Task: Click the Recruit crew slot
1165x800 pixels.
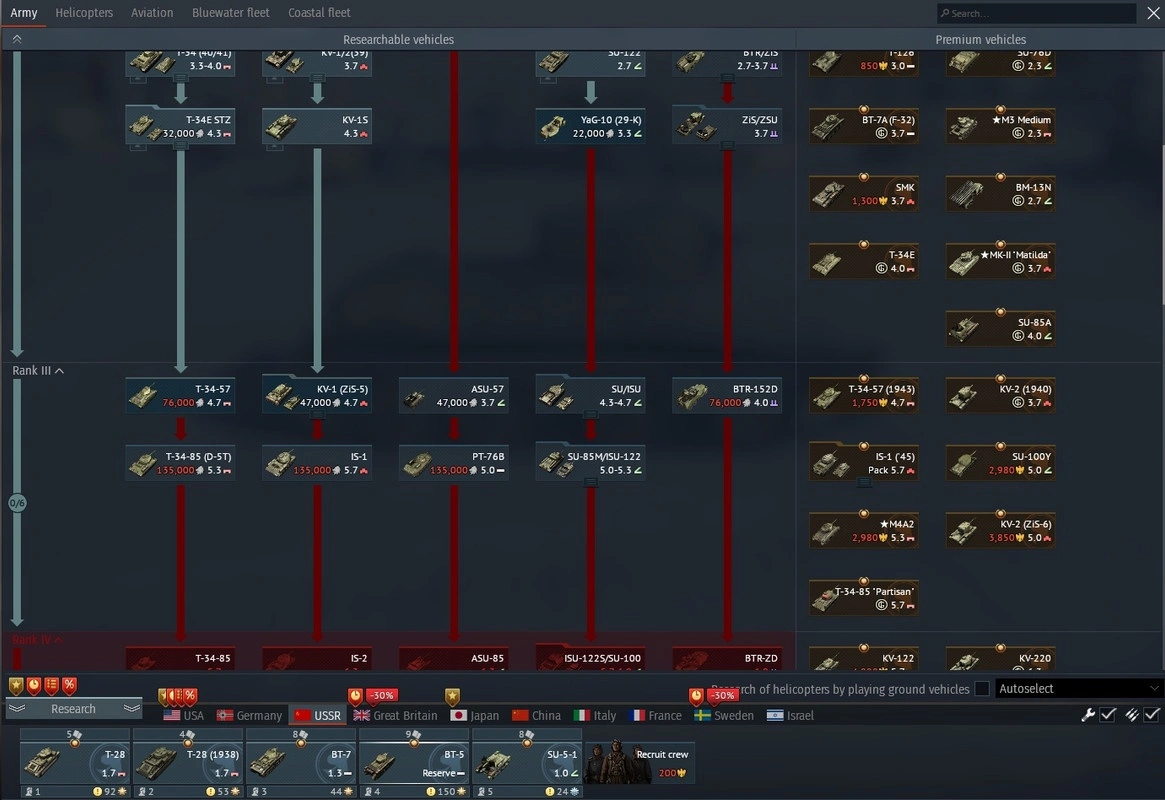Action: pos(640,763)
